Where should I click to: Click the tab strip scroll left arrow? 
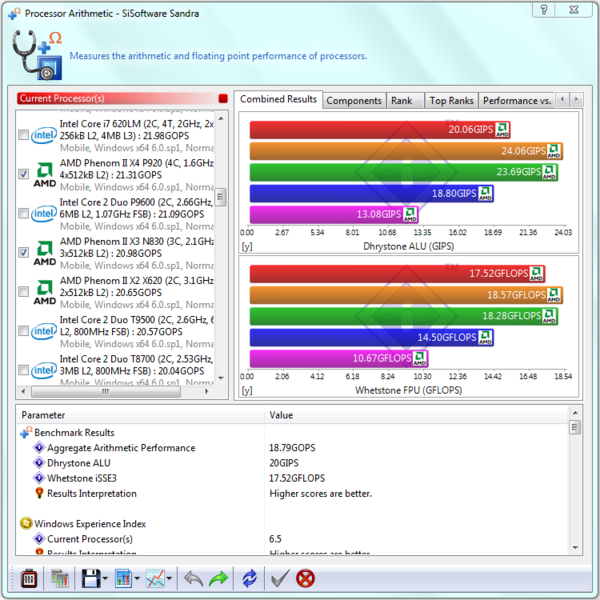(x=562, y=99)
